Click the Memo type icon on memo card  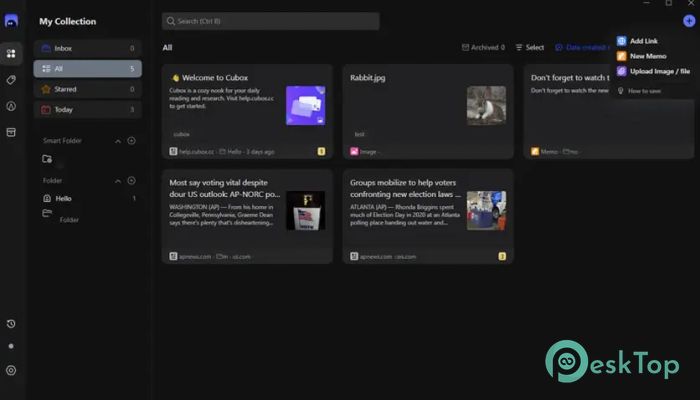[x=535, y=151]
